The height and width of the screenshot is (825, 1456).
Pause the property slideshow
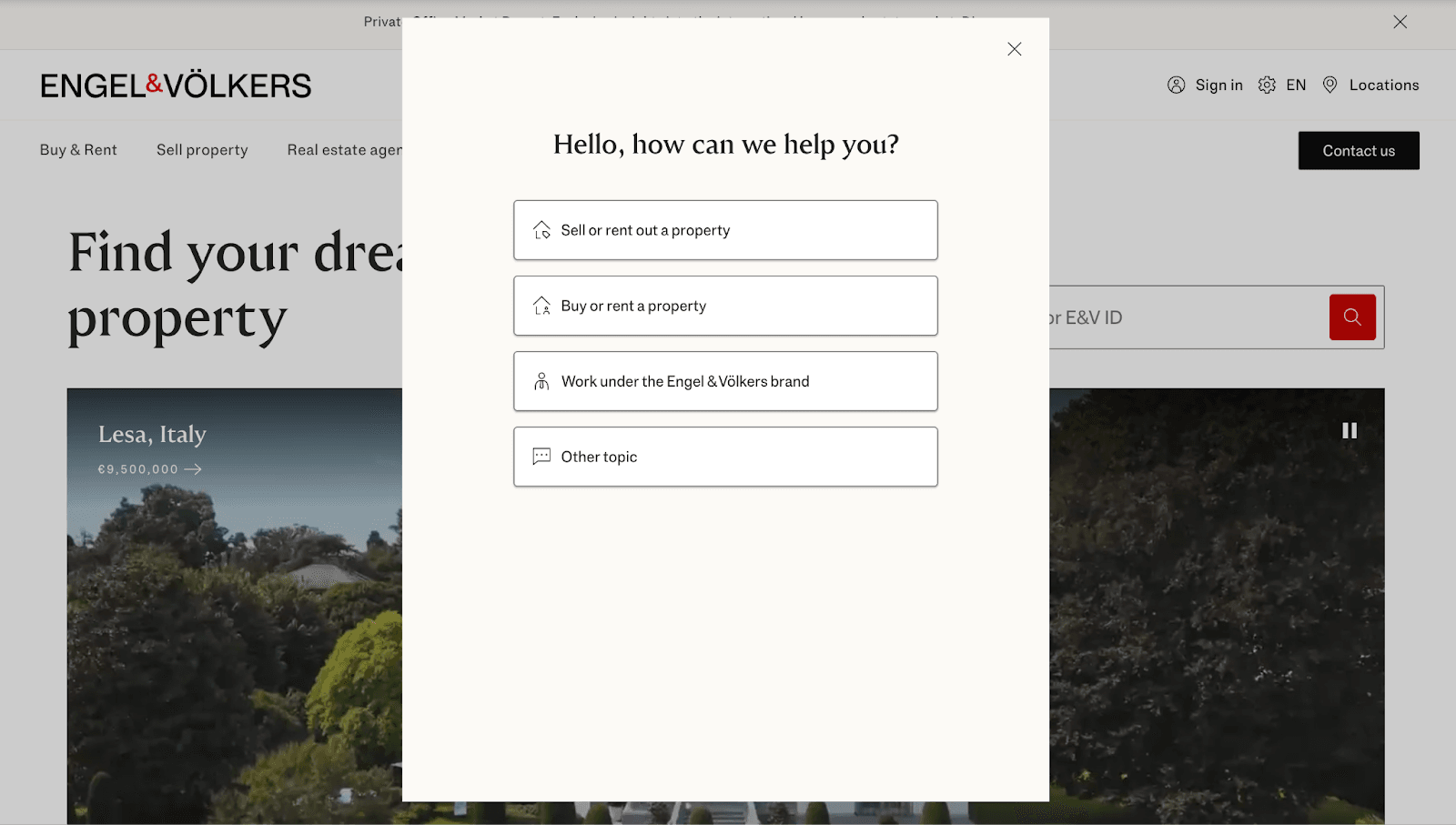pyautogui.click(x=1349, y=431)
